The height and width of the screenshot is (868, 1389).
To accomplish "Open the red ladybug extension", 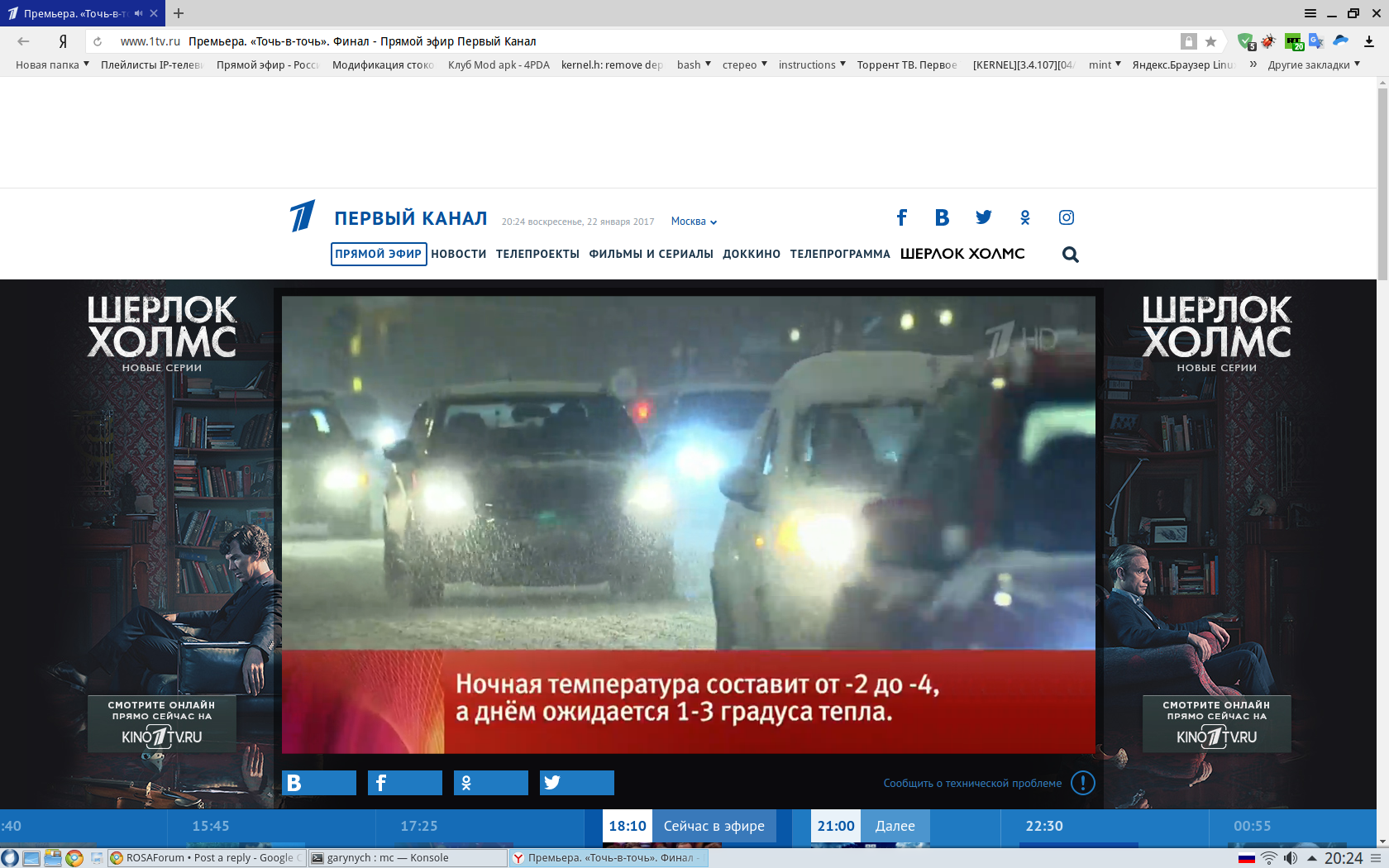I will (1268, 41).
